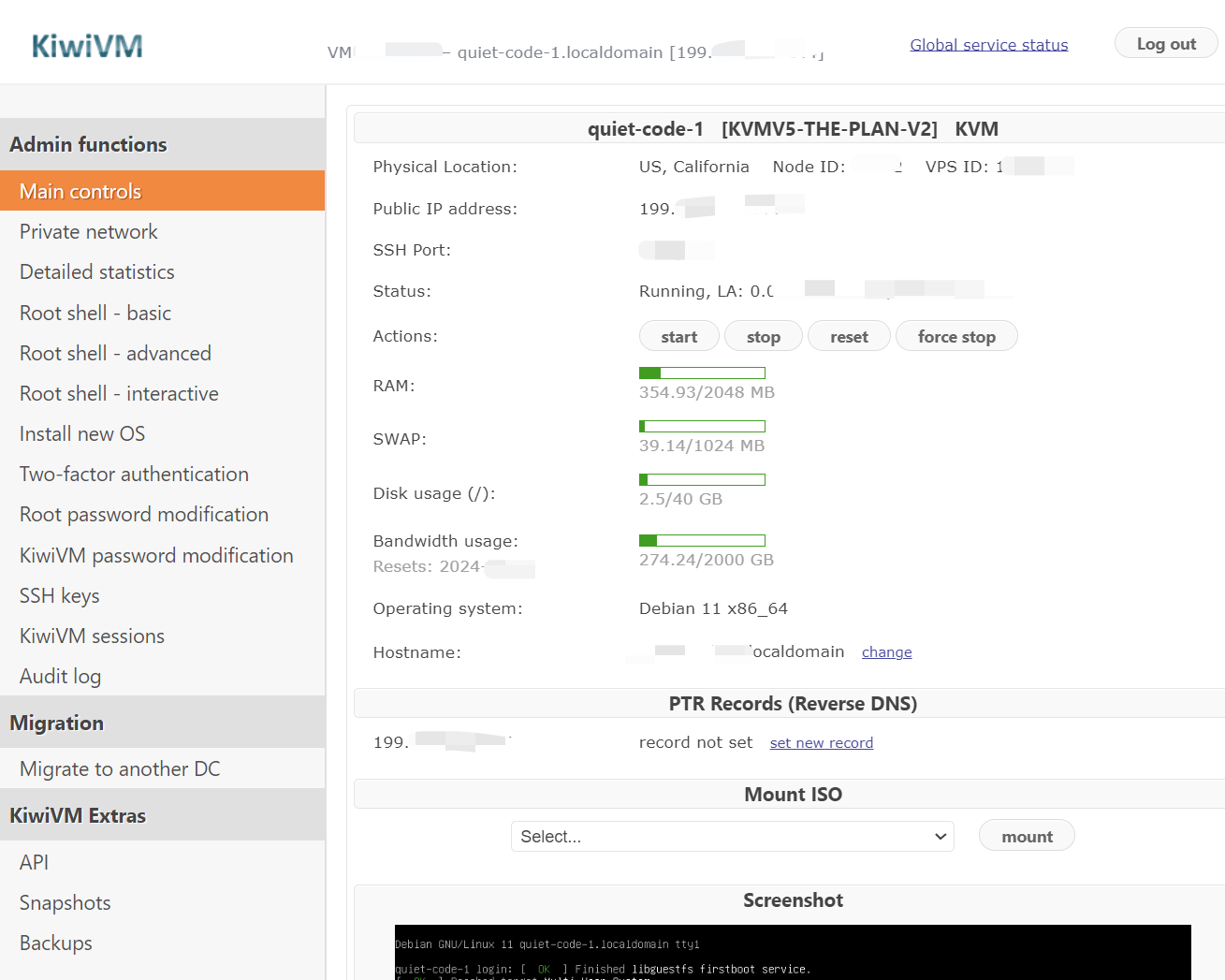Open Two-factor authentication settings
This screenshot has height=980, width=1225.
pyautogui.click(x=134, y=475)
